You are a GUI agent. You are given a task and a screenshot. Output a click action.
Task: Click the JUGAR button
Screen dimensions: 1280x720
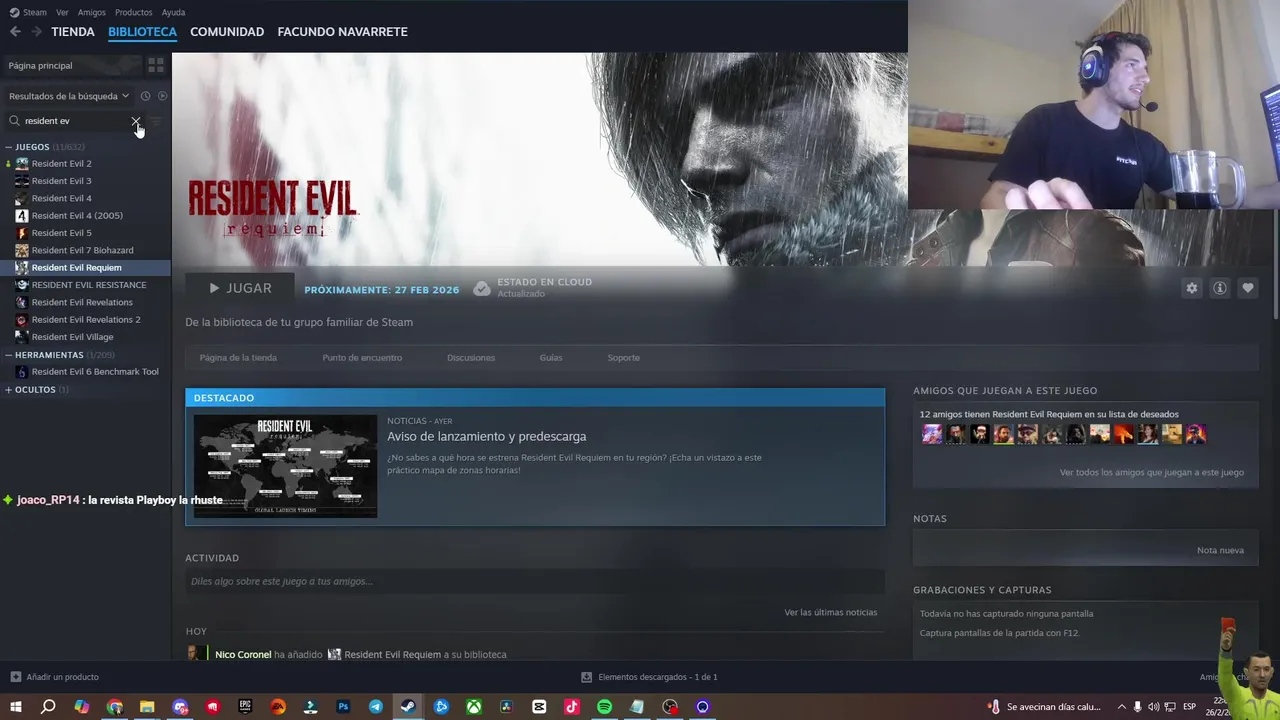point(240,288)
